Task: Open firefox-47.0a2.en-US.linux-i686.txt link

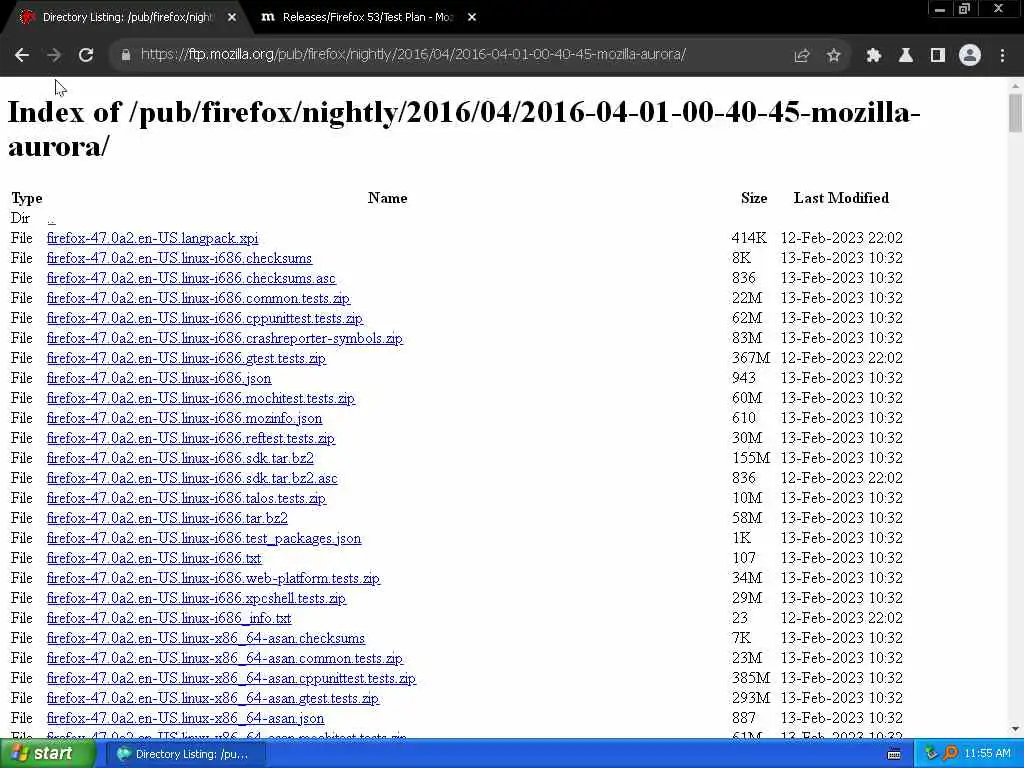Action: 154,558
